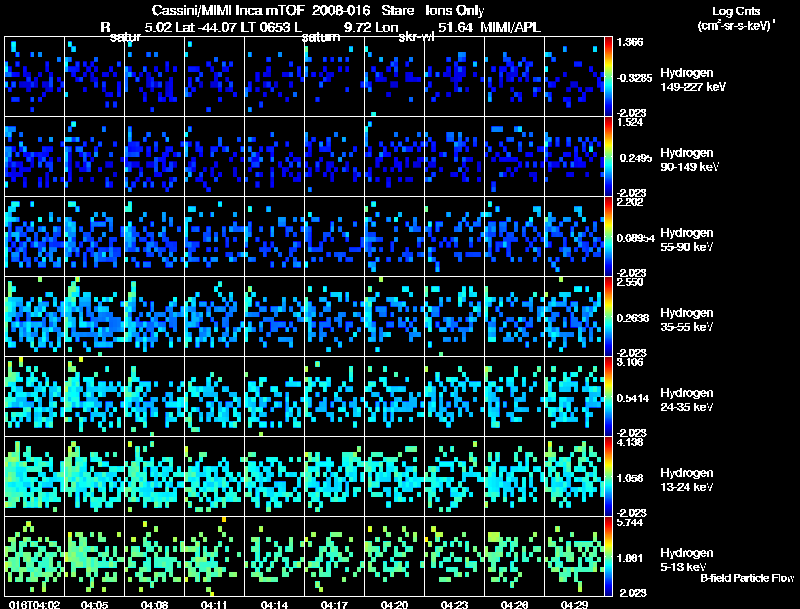Open the 35-55 keV image panel at 04:14
The height and width of the screenshot is (609, 800).
tap(274, 317)
